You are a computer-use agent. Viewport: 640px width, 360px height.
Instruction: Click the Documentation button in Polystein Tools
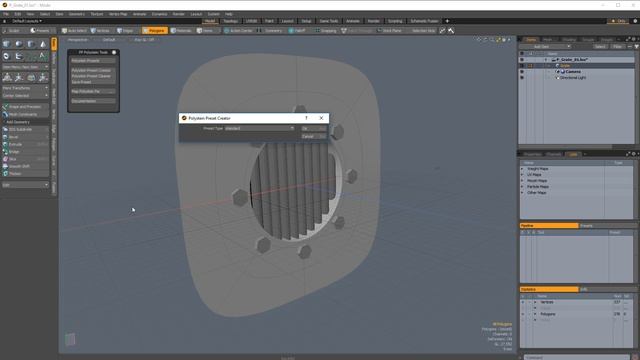pyautogui.click(x=93, y=101)
